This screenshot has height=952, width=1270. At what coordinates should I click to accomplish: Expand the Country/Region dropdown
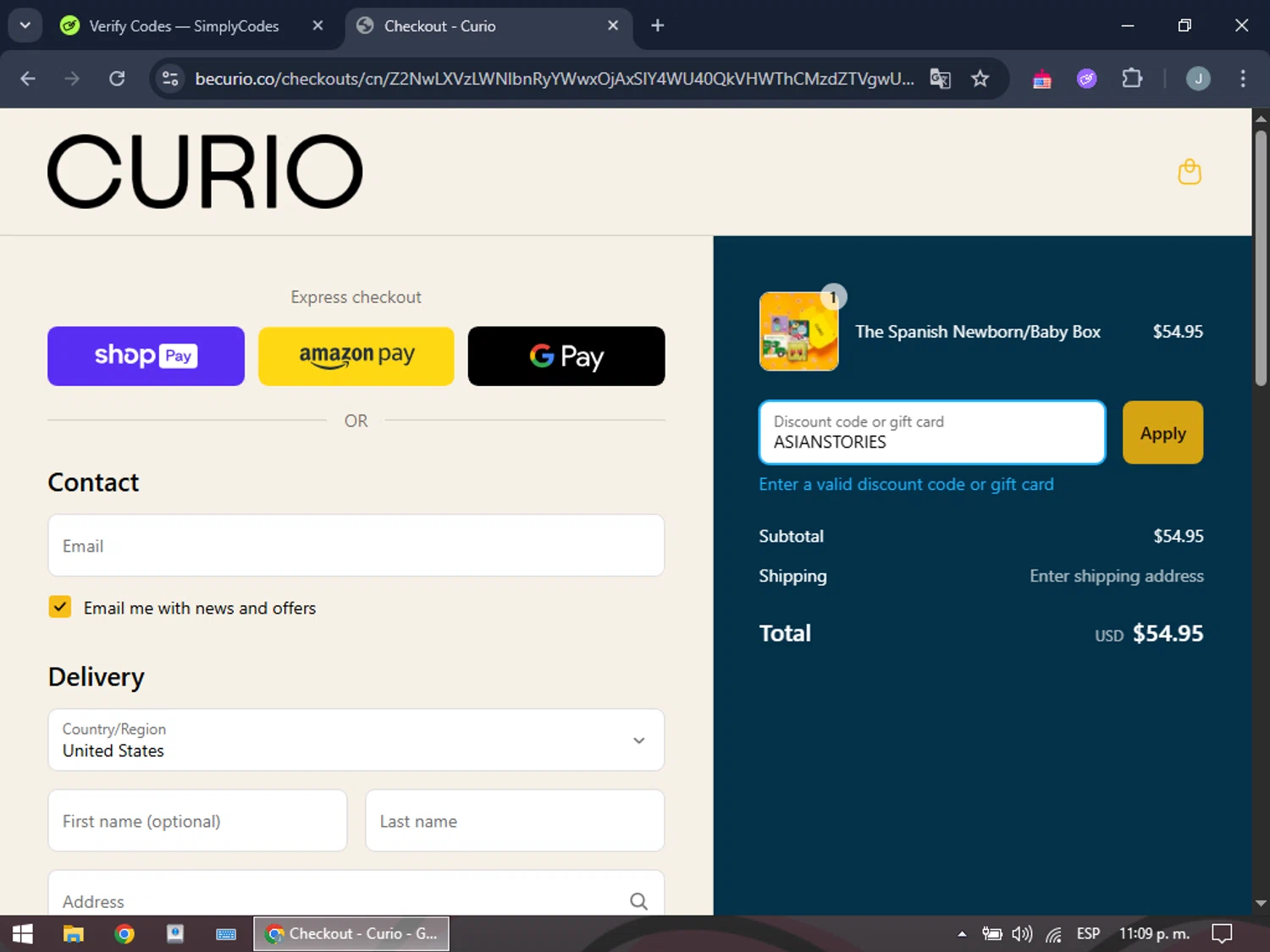[x=356, y=740]
